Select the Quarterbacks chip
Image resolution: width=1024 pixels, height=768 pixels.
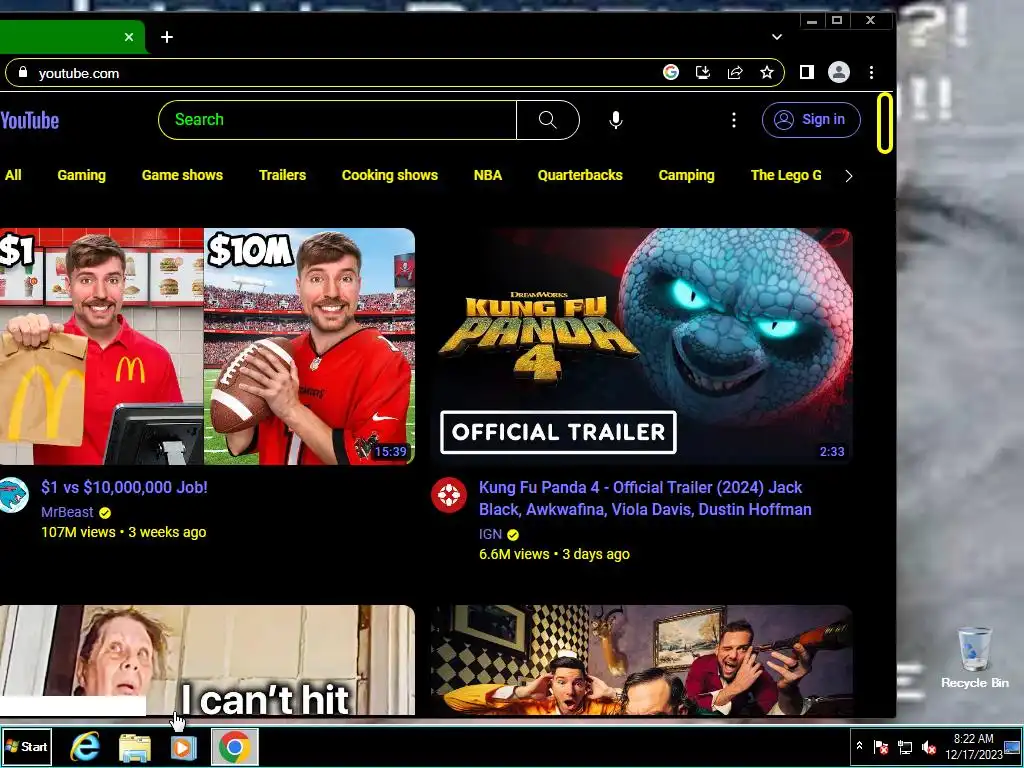coord(580,175)
